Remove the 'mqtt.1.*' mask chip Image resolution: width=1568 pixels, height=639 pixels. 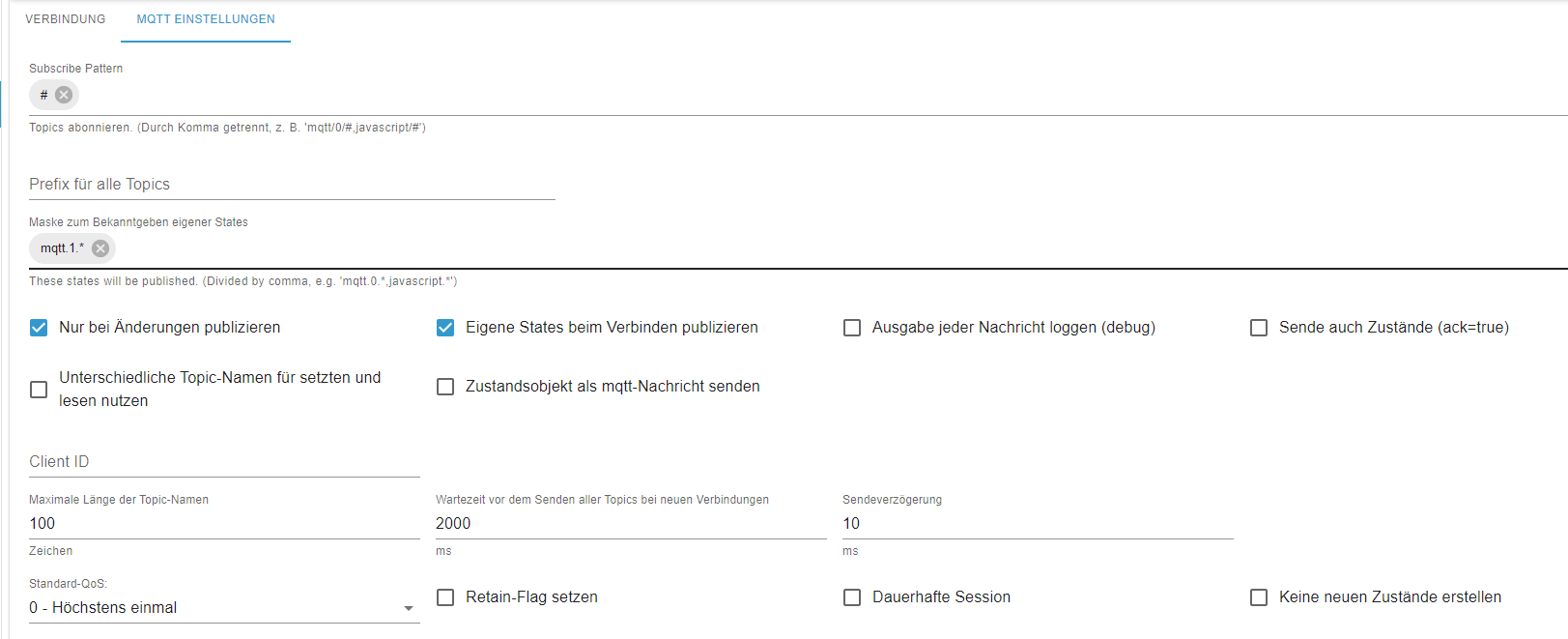(100, 248)
